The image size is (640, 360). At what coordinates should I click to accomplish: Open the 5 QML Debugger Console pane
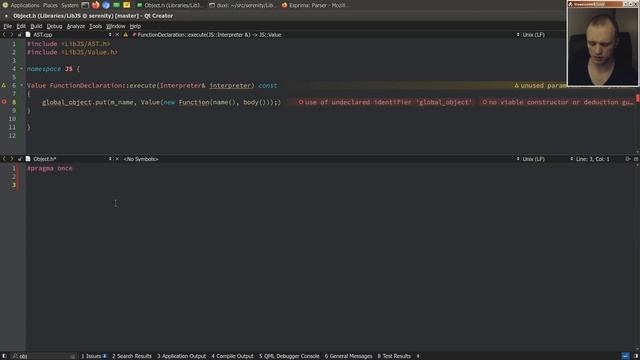point(289,356)
